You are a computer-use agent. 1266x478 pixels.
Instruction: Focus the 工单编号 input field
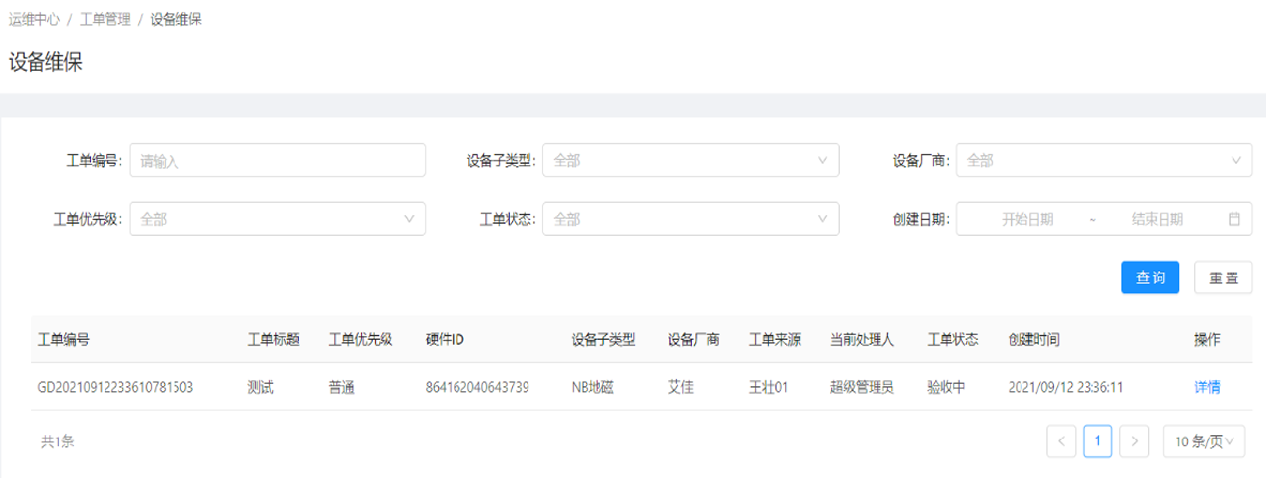click(277, 160)
